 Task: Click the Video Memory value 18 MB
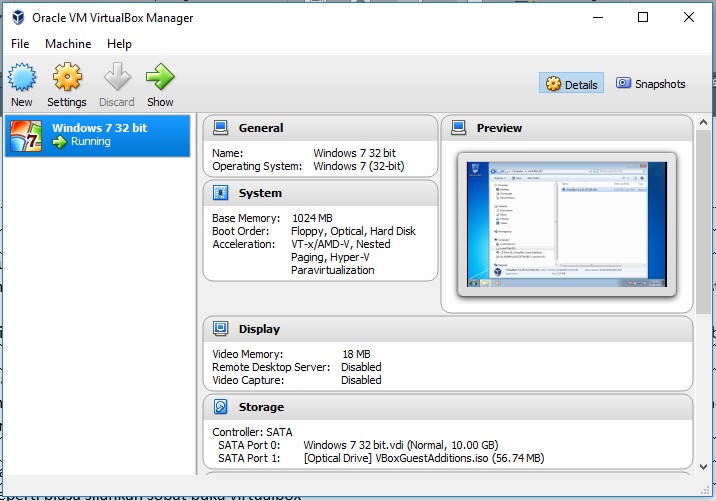tap(356, 354)
